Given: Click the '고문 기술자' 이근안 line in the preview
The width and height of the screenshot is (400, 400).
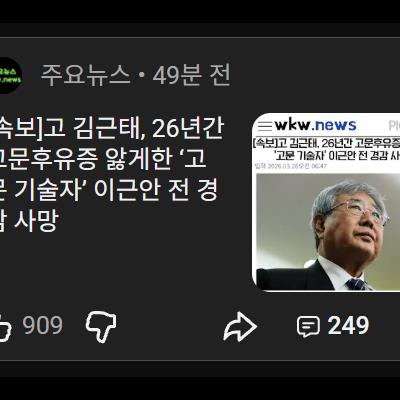Looking at the screenshot, I should pyautogui.click(x=337, y=156).
